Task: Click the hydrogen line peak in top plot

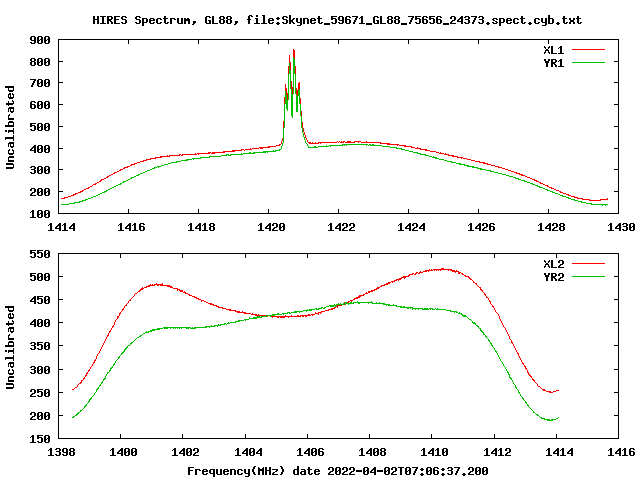Action: (293, 51)
